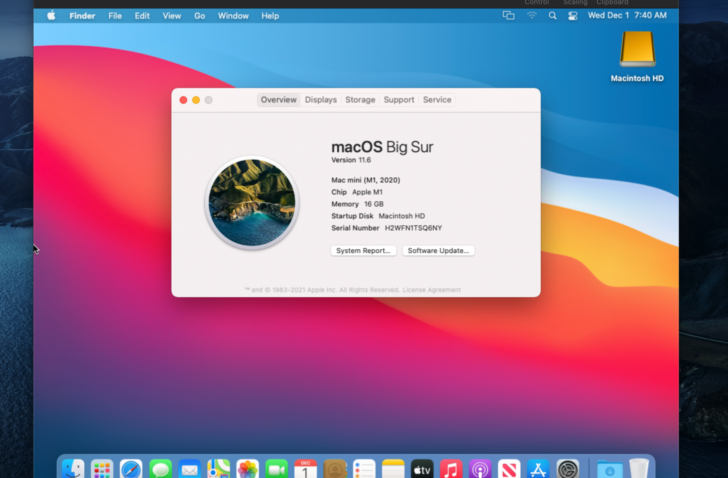The height and width of the screenshot is (478, 728).
Task: Close the About This Mac window
Action: pyautogui.click(x=183, y=100)
